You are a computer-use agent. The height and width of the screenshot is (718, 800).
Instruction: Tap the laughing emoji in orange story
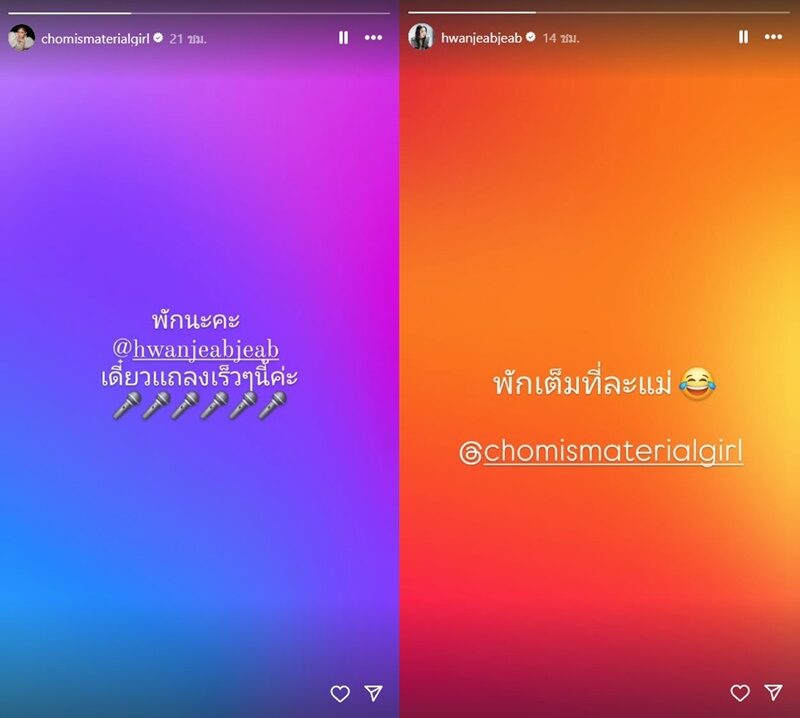point(697,384)
